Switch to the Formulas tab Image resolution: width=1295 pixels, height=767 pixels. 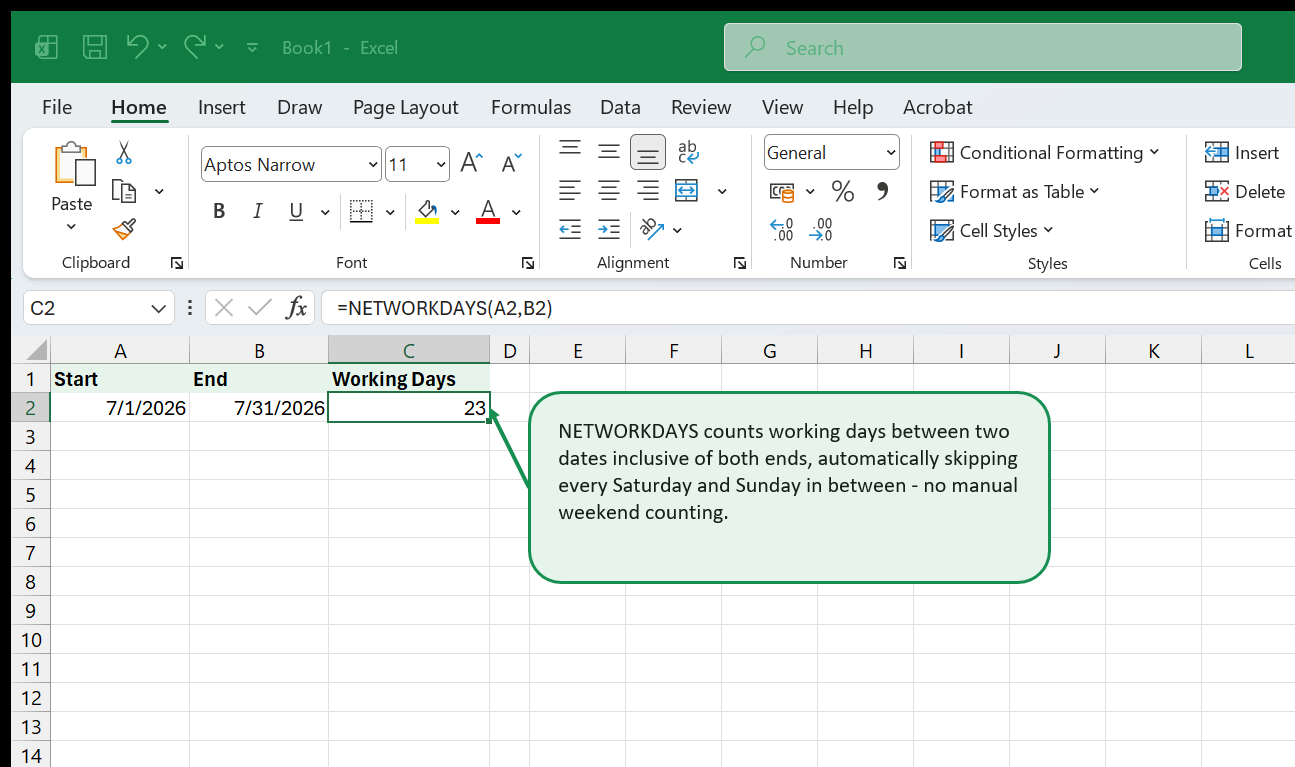531,107
